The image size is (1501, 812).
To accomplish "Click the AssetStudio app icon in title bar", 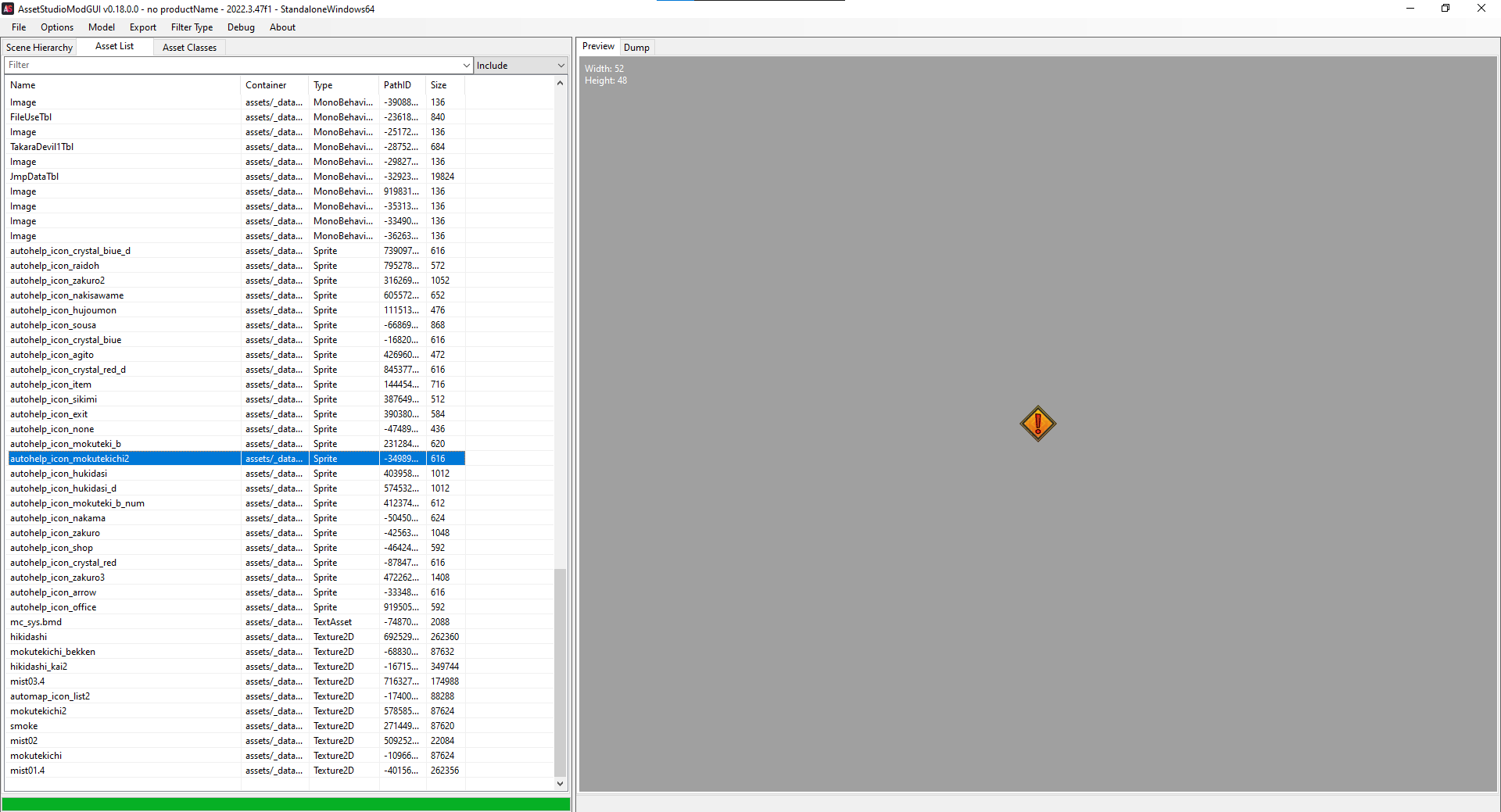I will tap(9, 9).
